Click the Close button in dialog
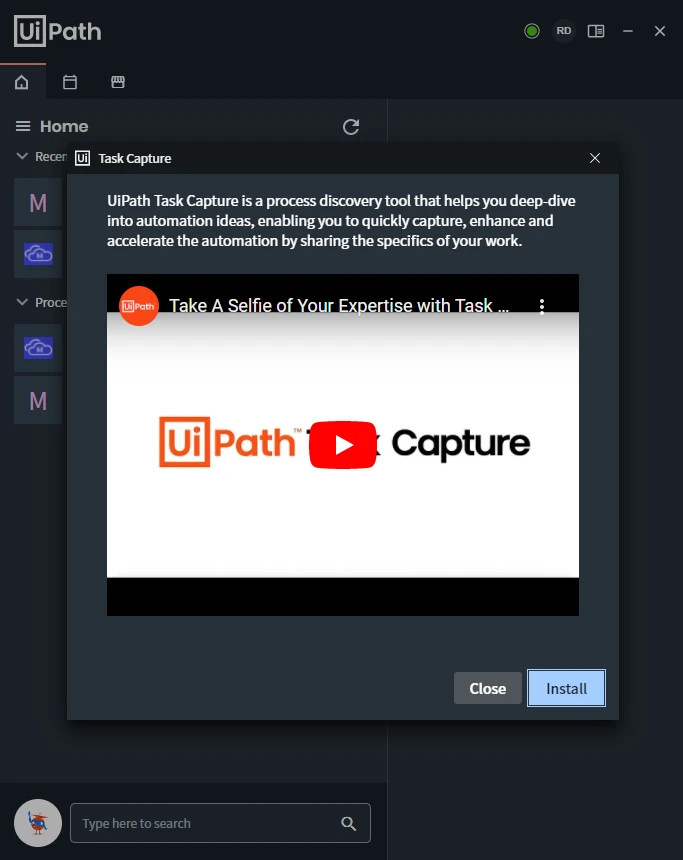683x860 pixels. coord(487,688)
